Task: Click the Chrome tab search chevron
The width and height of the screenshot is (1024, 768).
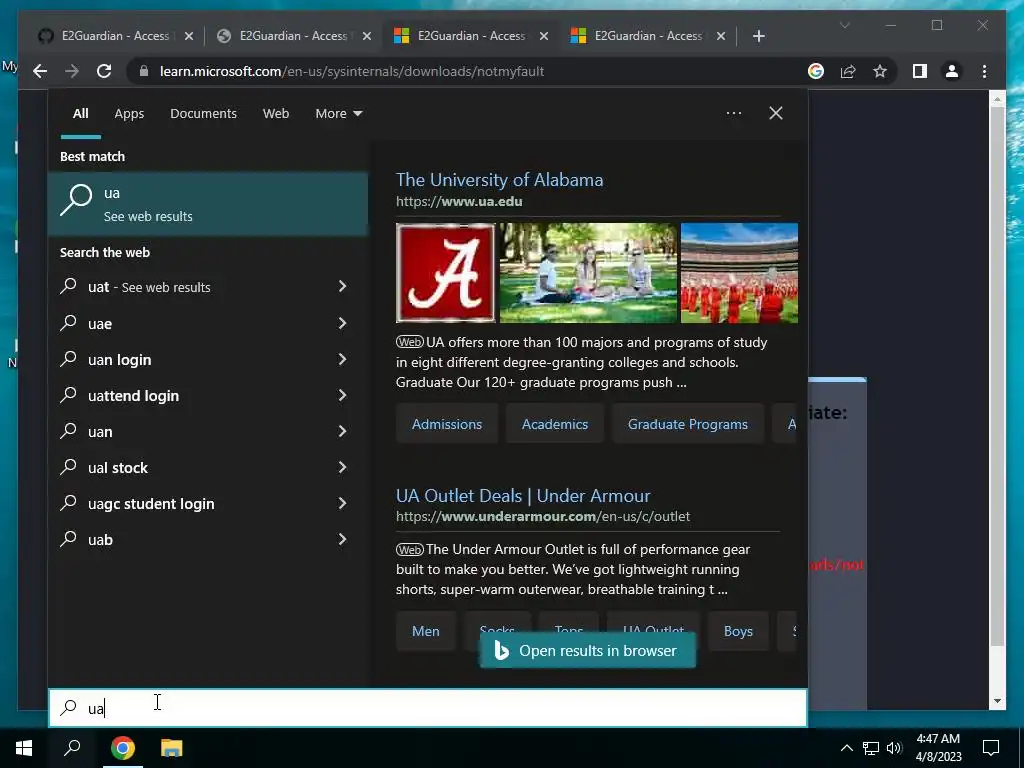Action: point(844,25)
